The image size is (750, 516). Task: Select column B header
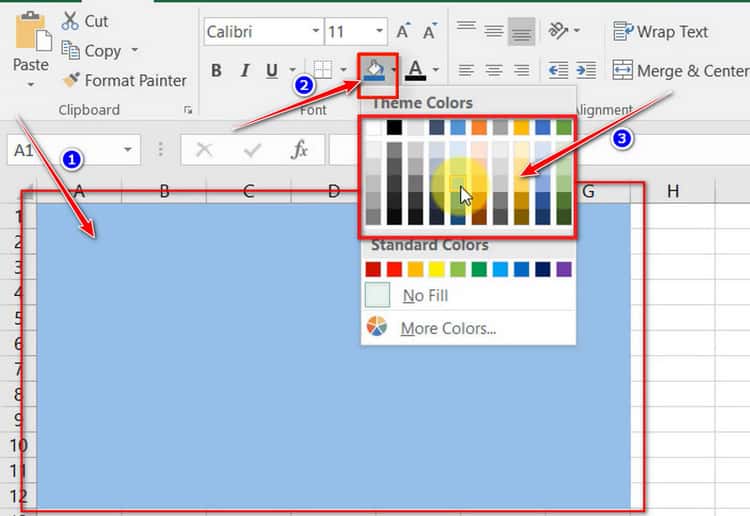tap(164, 191)
